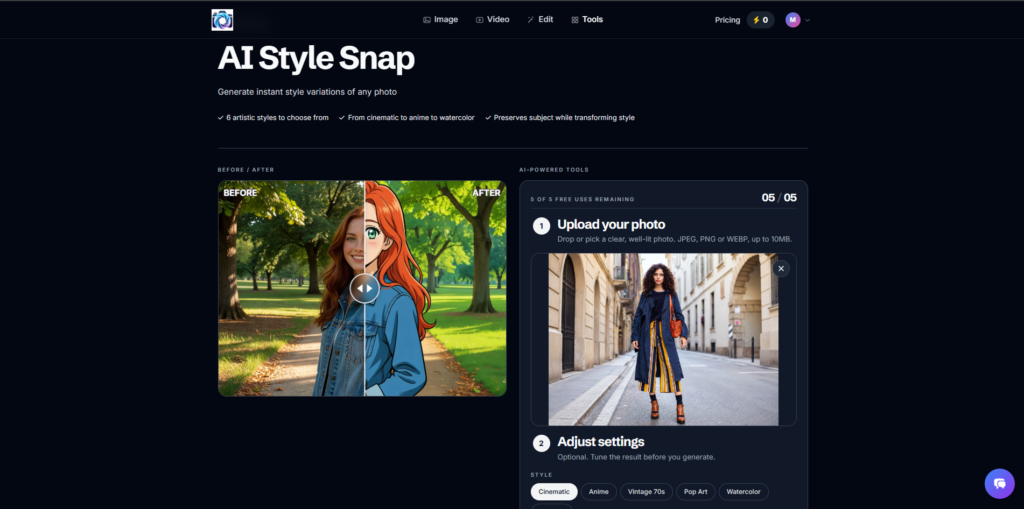Image resolution: width=1024 pixels, height=509 pixels.
Task: Click the 'AI Style Snap' title
Action: (316, 59)
